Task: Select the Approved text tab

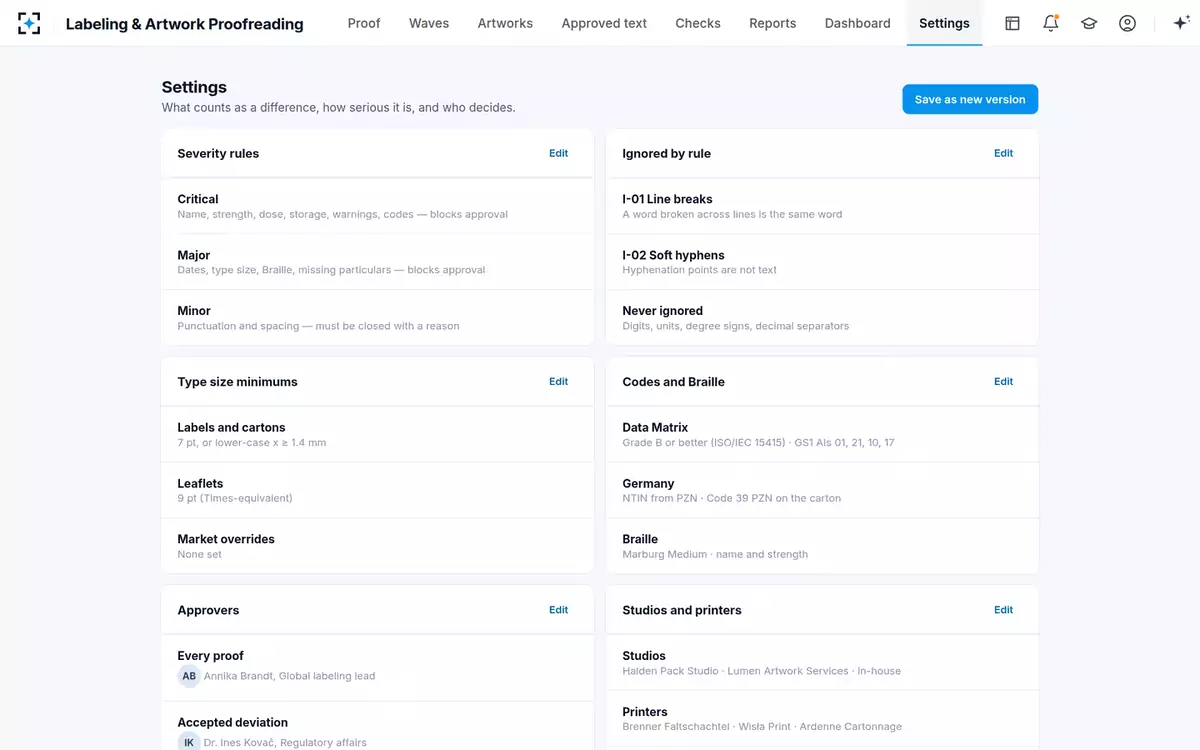Action: point(604,23)
